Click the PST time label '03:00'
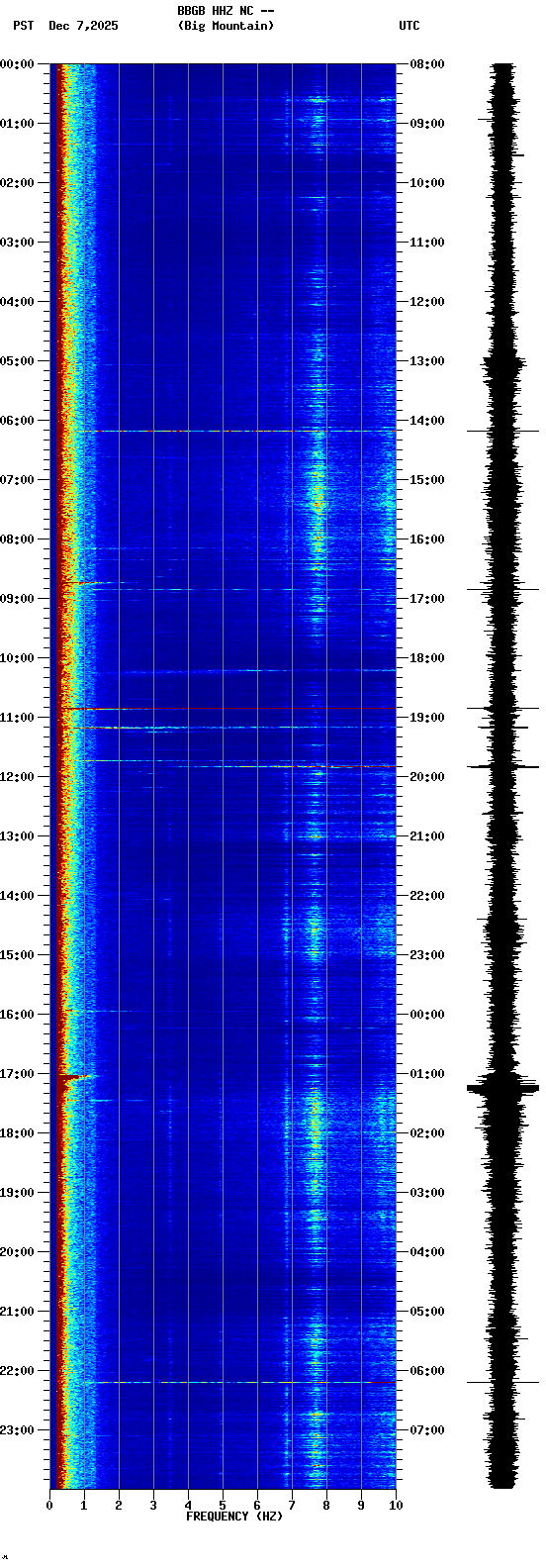This screenshot has height=1568, width=546. coord(17,243)
